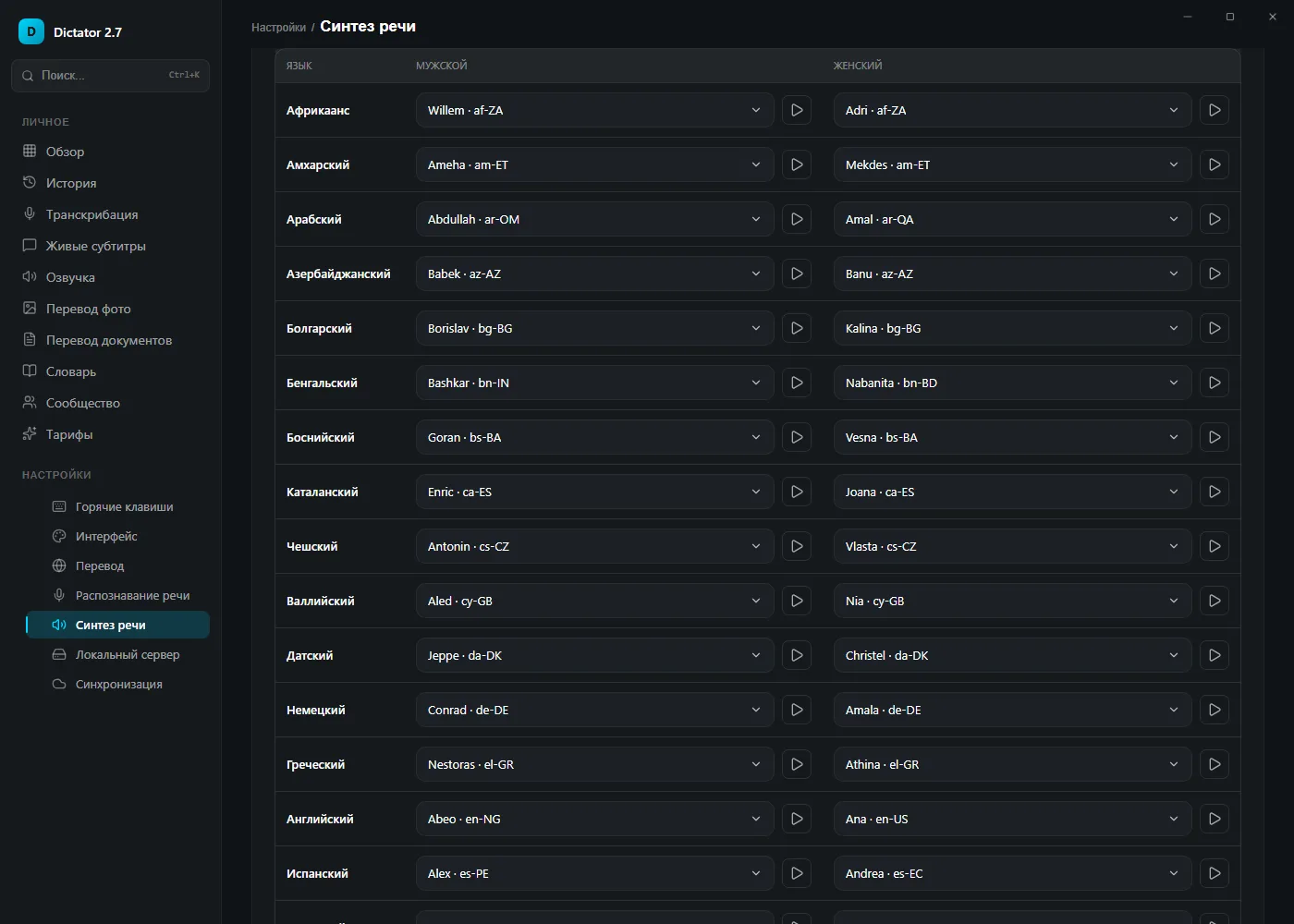Expand the Greek male voice dropdown Nestoras
The height and width of the screenshot is (924, 1294).
click(594, 764)
